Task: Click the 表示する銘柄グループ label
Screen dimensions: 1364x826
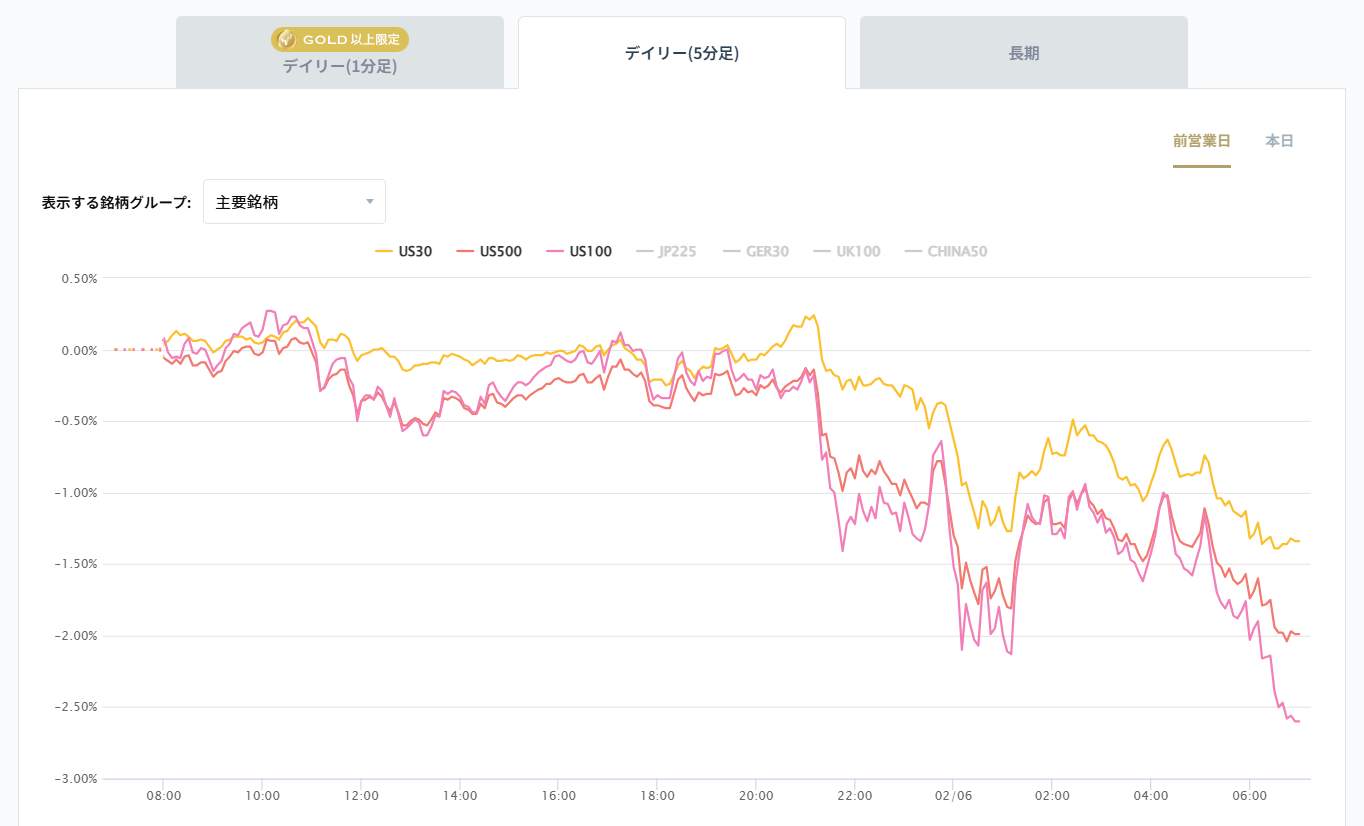Action: click(x=116, y=202)
